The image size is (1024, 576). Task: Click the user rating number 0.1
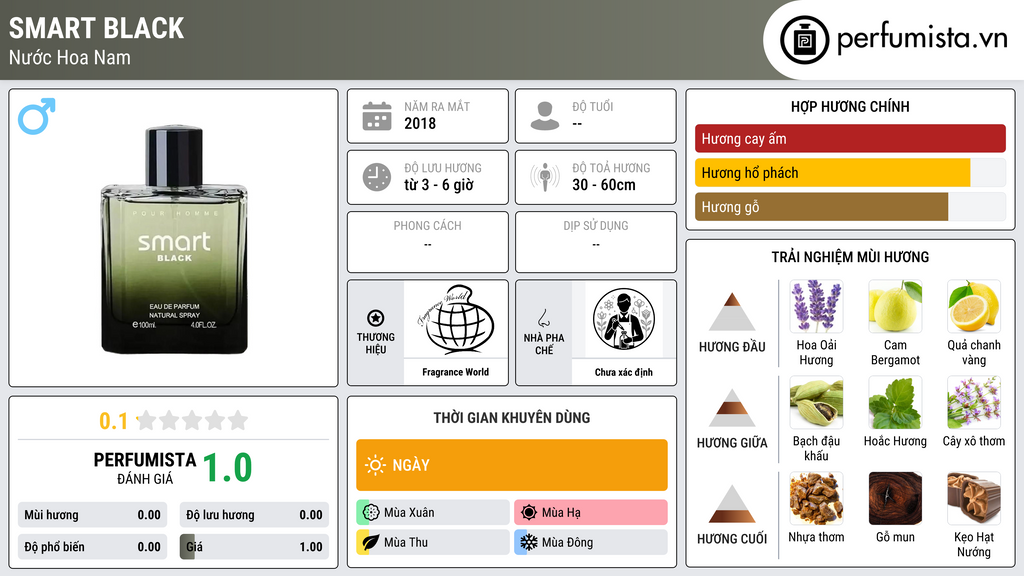click(114, 421)
